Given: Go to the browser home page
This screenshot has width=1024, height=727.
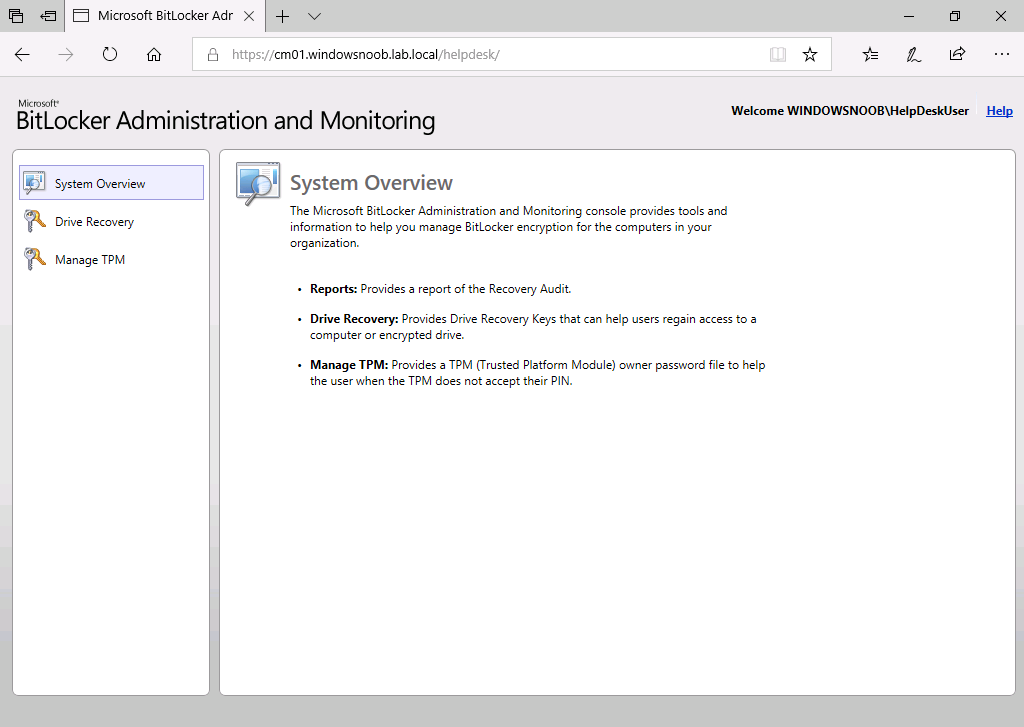Looking at the screenshot, I should click(153, 54).
